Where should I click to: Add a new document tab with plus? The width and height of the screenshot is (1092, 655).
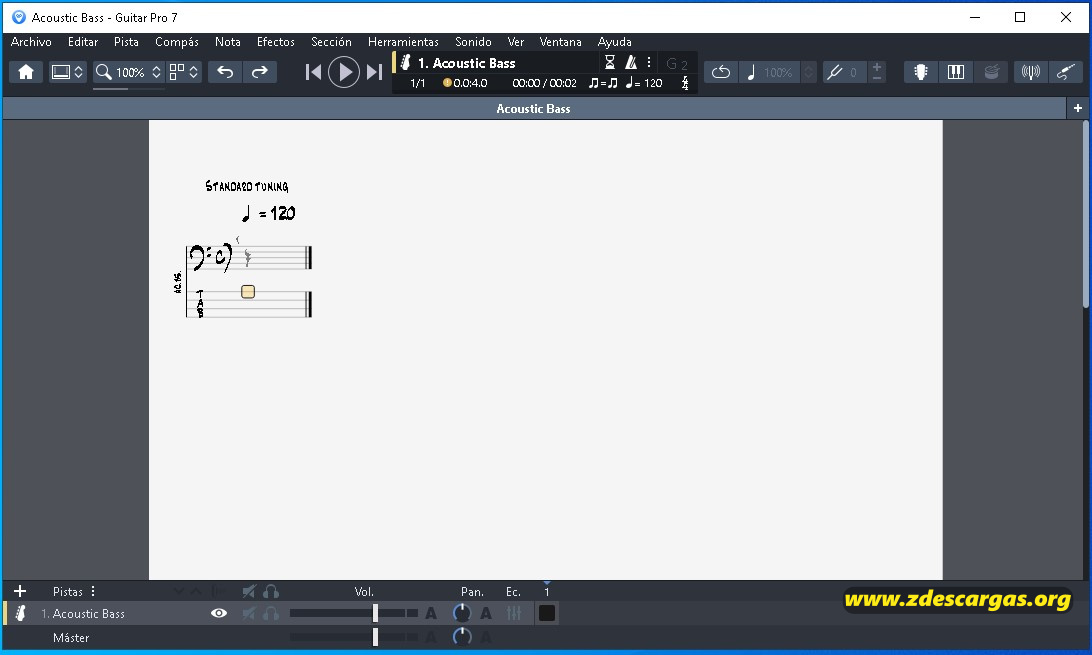pyautogui.click(x=1077, y=108)
